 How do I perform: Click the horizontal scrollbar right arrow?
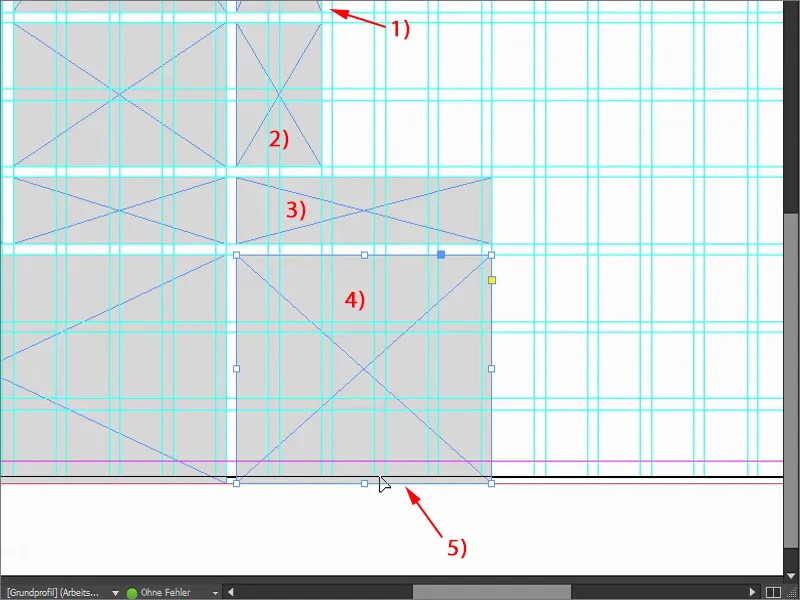(x=752, y=592)
